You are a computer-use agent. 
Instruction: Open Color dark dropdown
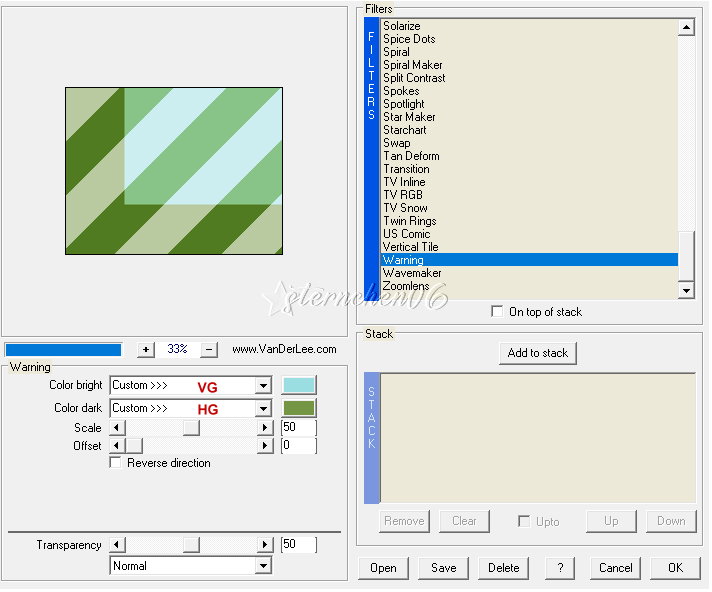pyautogui.click(x=263, y=409)
